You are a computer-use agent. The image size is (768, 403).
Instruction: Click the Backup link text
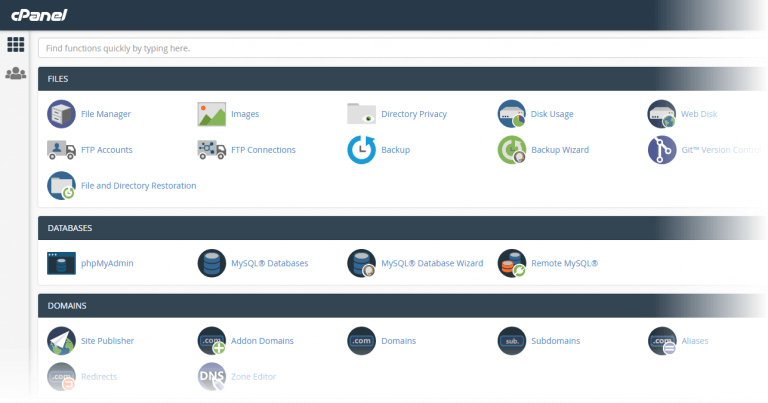tap(396, 150)
